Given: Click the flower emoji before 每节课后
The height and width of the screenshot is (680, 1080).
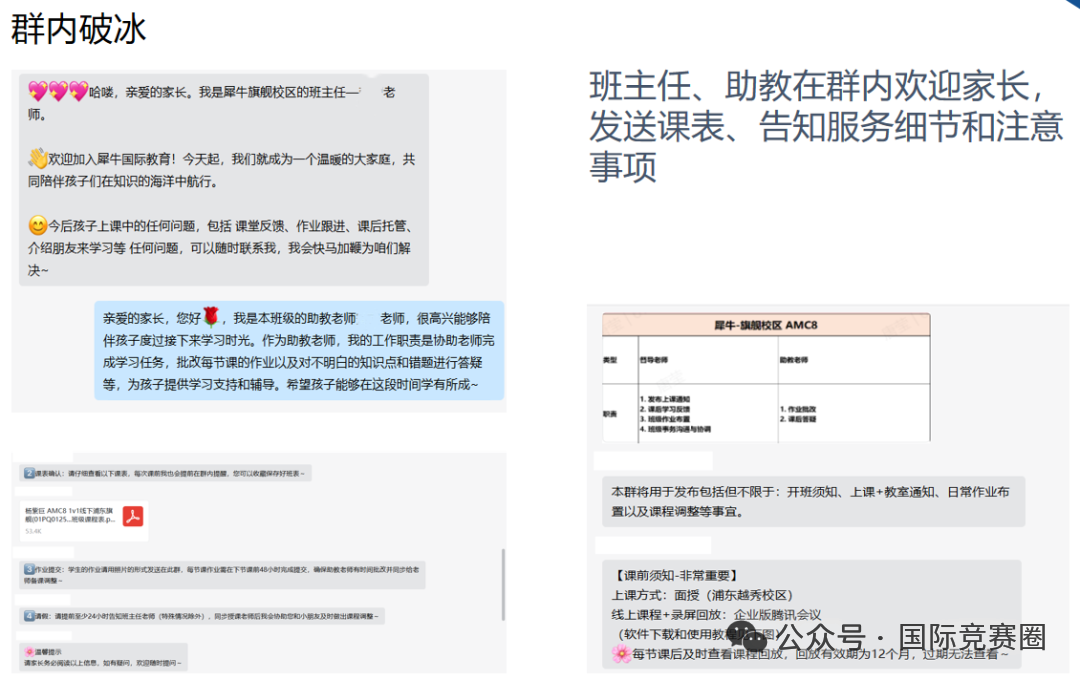Looking at the screenshot, I should pyautogui.click(x=620, y=654).
